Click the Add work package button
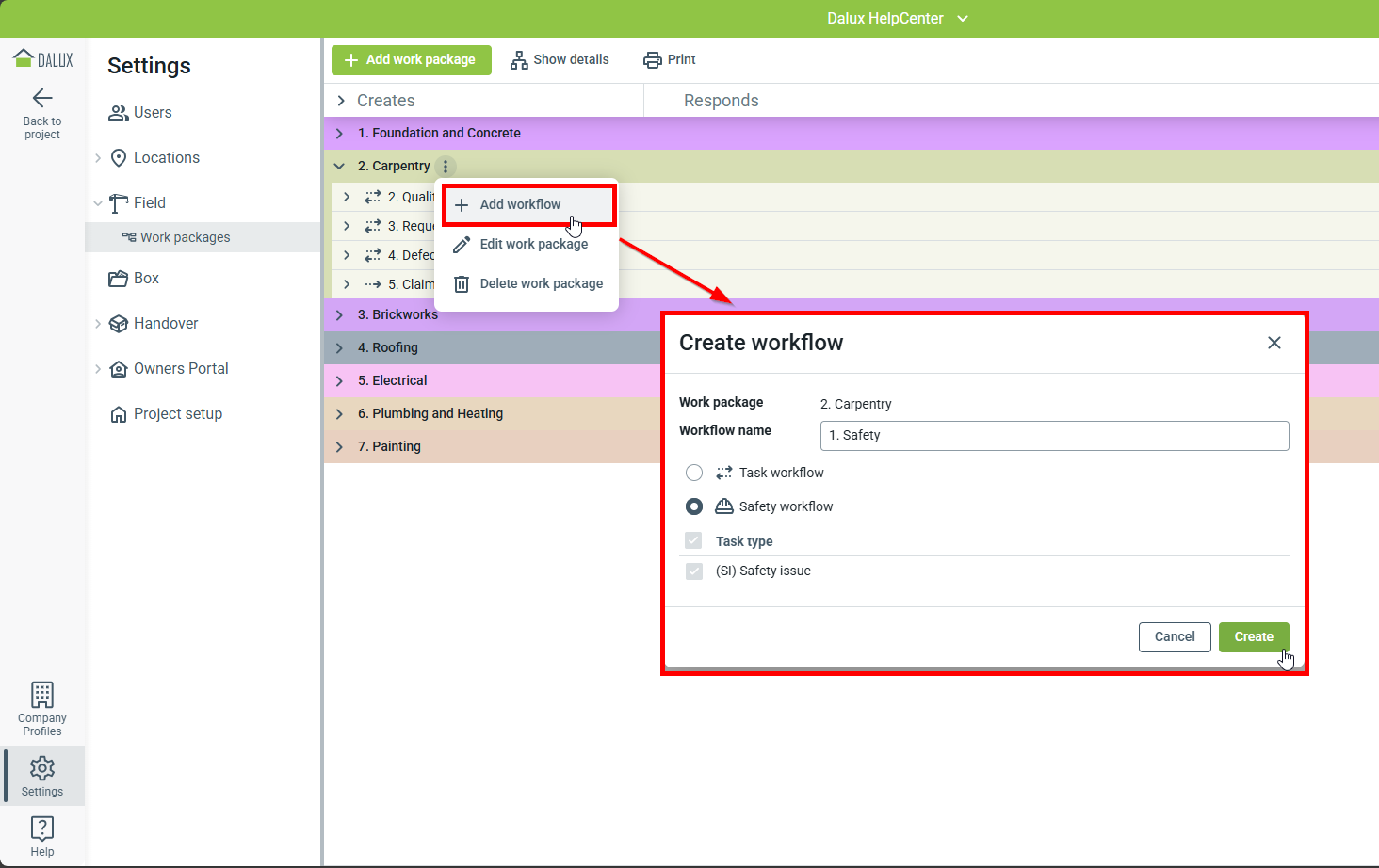The width and height of the screenshot is (1379, 868). (x=411, y=60)
